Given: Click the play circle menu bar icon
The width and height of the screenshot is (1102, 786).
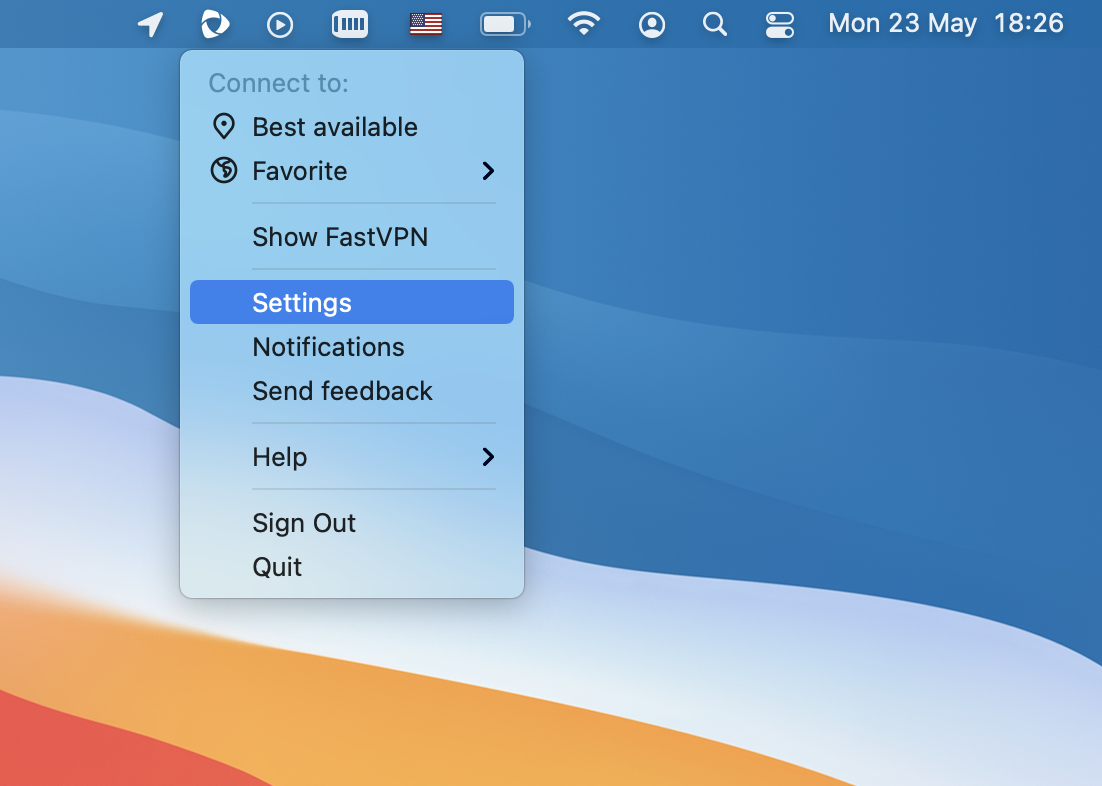Looking at the screenshot, I should point(280,25).
